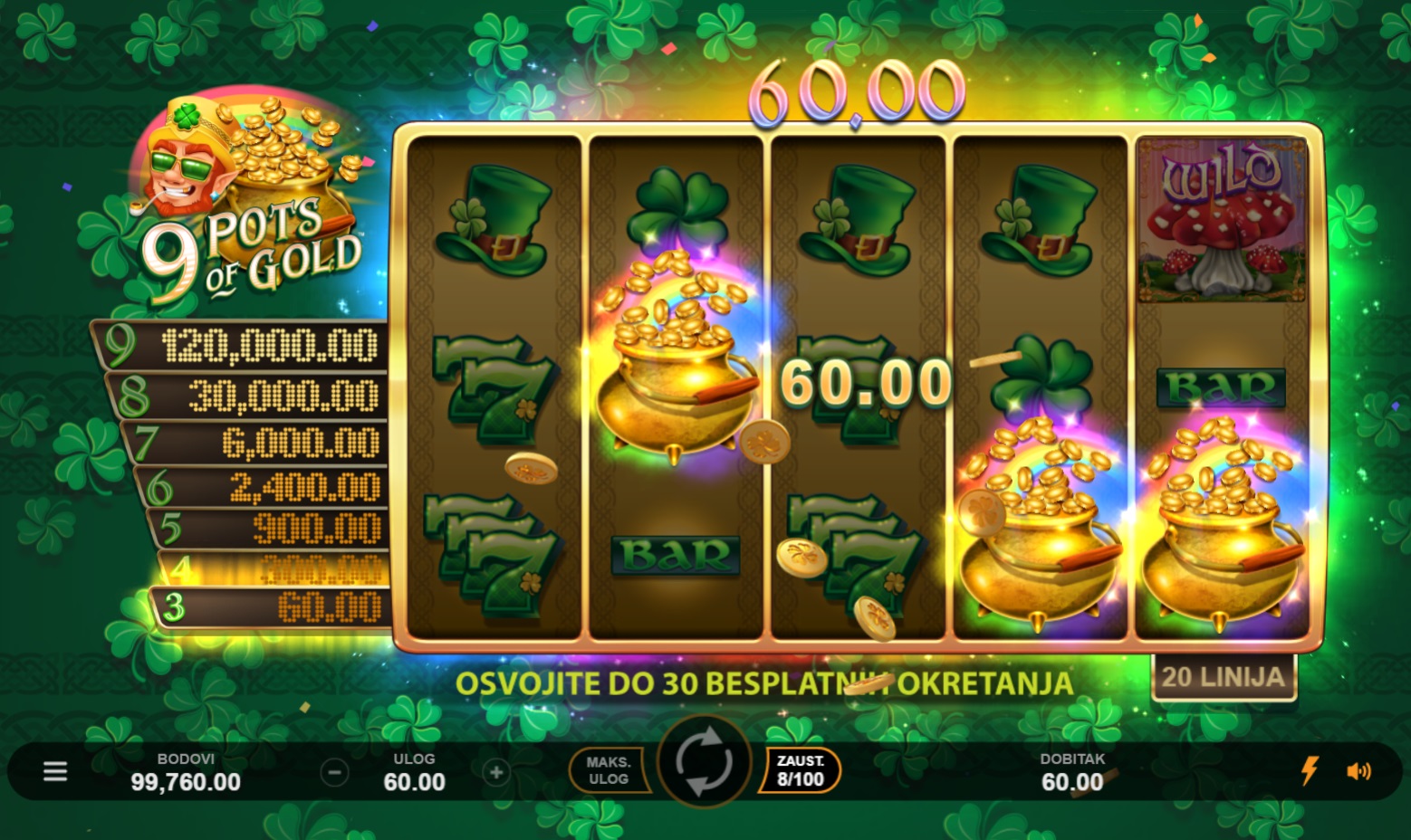The image size is (1411, 840).
Task: Open the 20 Linija paylines info
Action: coord(1224,677)
